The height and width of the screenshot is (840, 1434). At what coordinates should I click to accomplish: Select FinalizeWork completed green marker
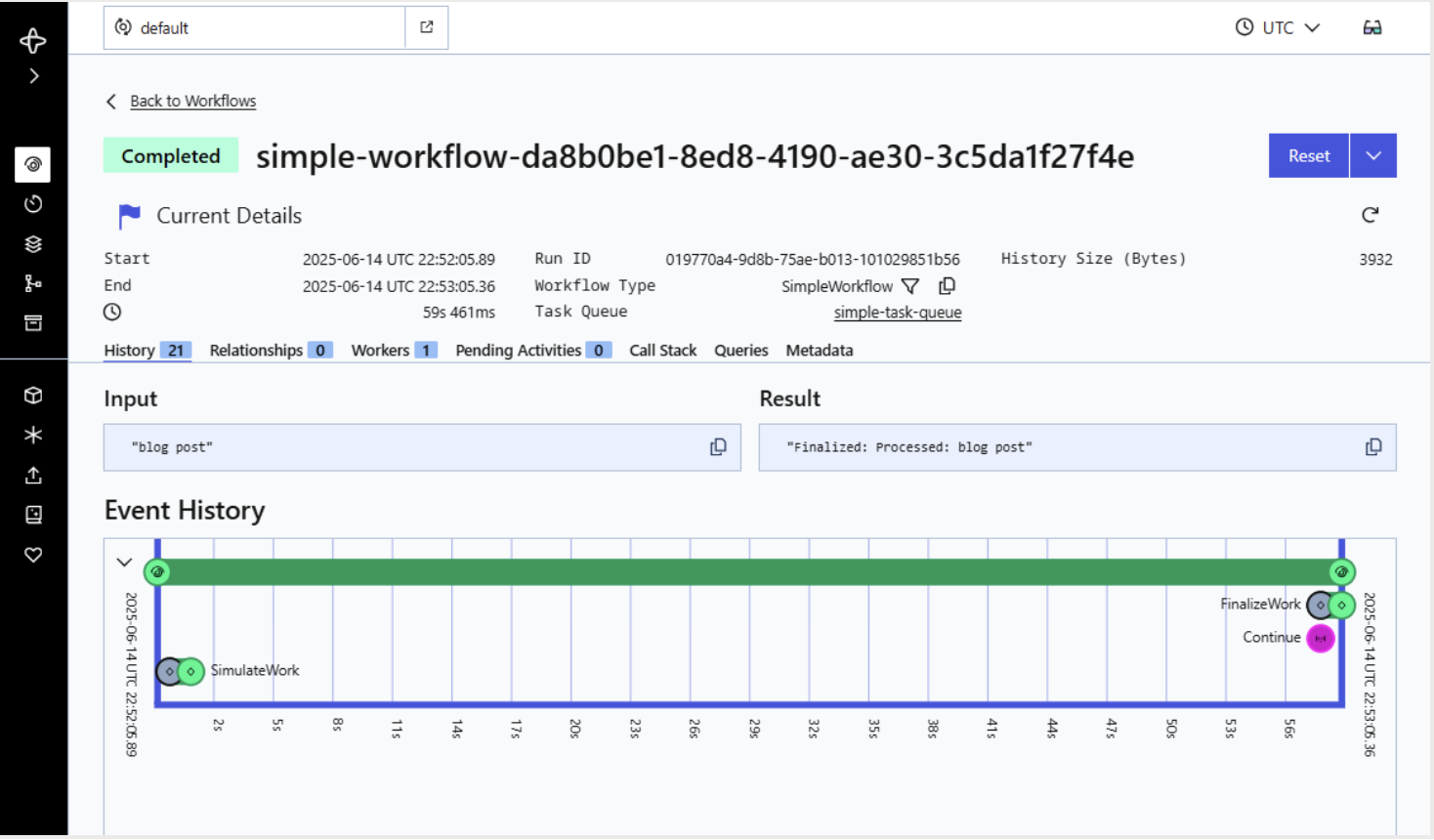pos(1342,606)
